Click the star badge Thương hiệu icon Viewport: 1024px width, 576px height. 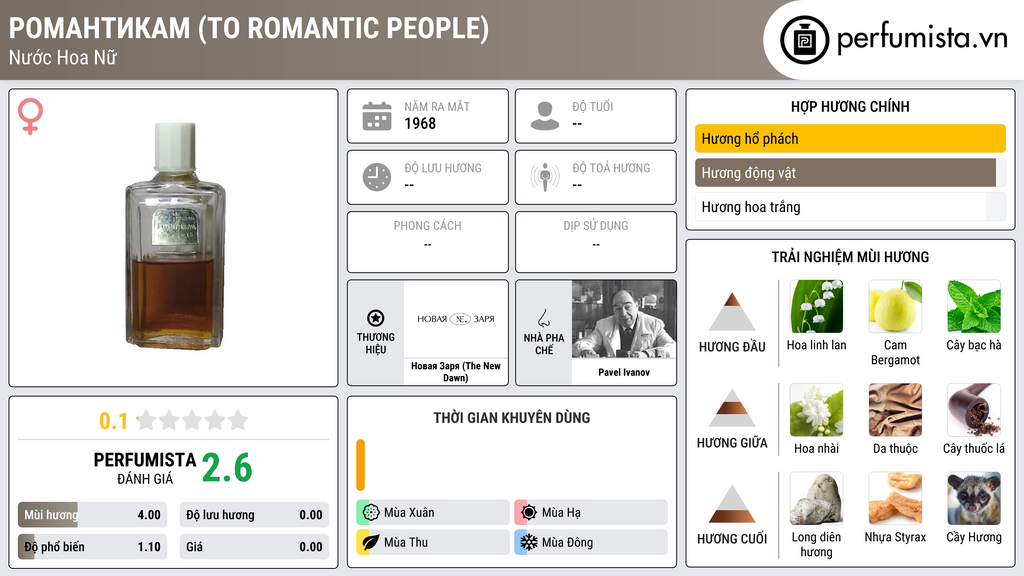[376, 318]
